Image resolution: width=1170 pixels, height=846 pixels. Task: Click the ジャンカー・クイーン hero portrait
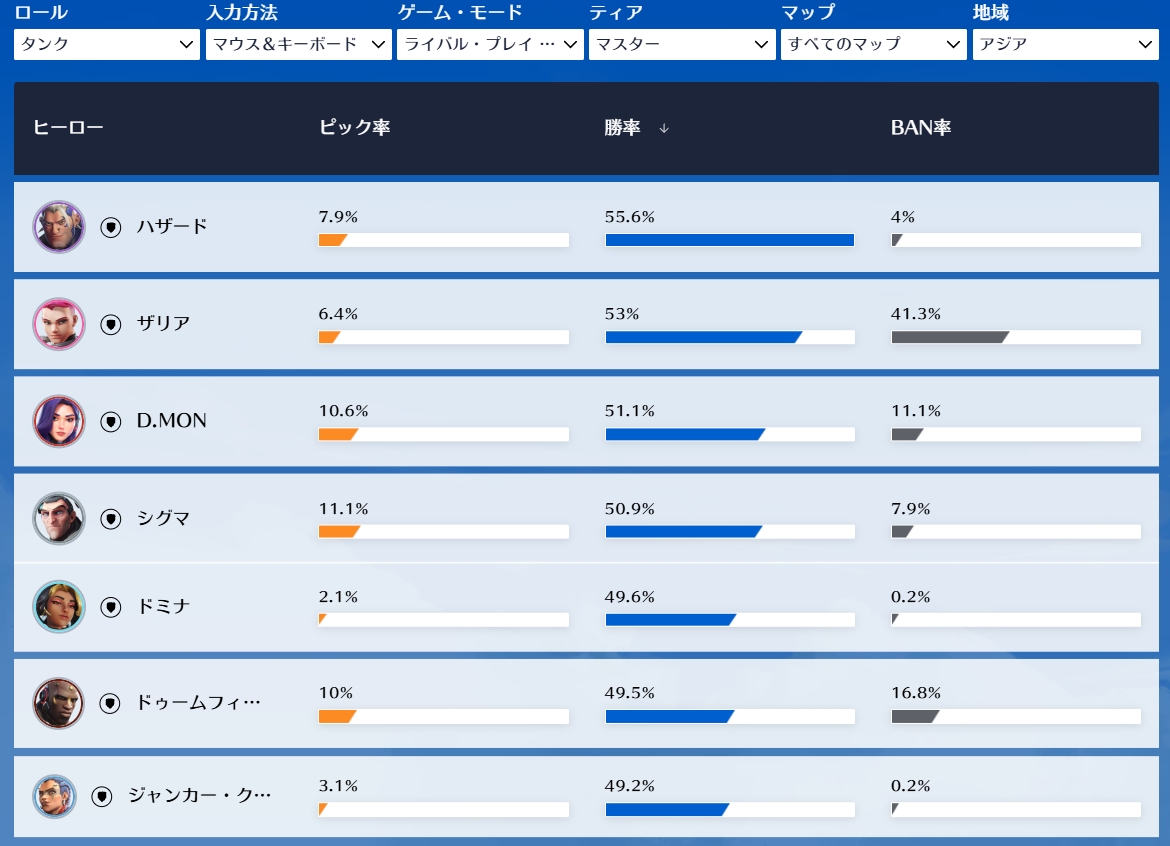54,796
